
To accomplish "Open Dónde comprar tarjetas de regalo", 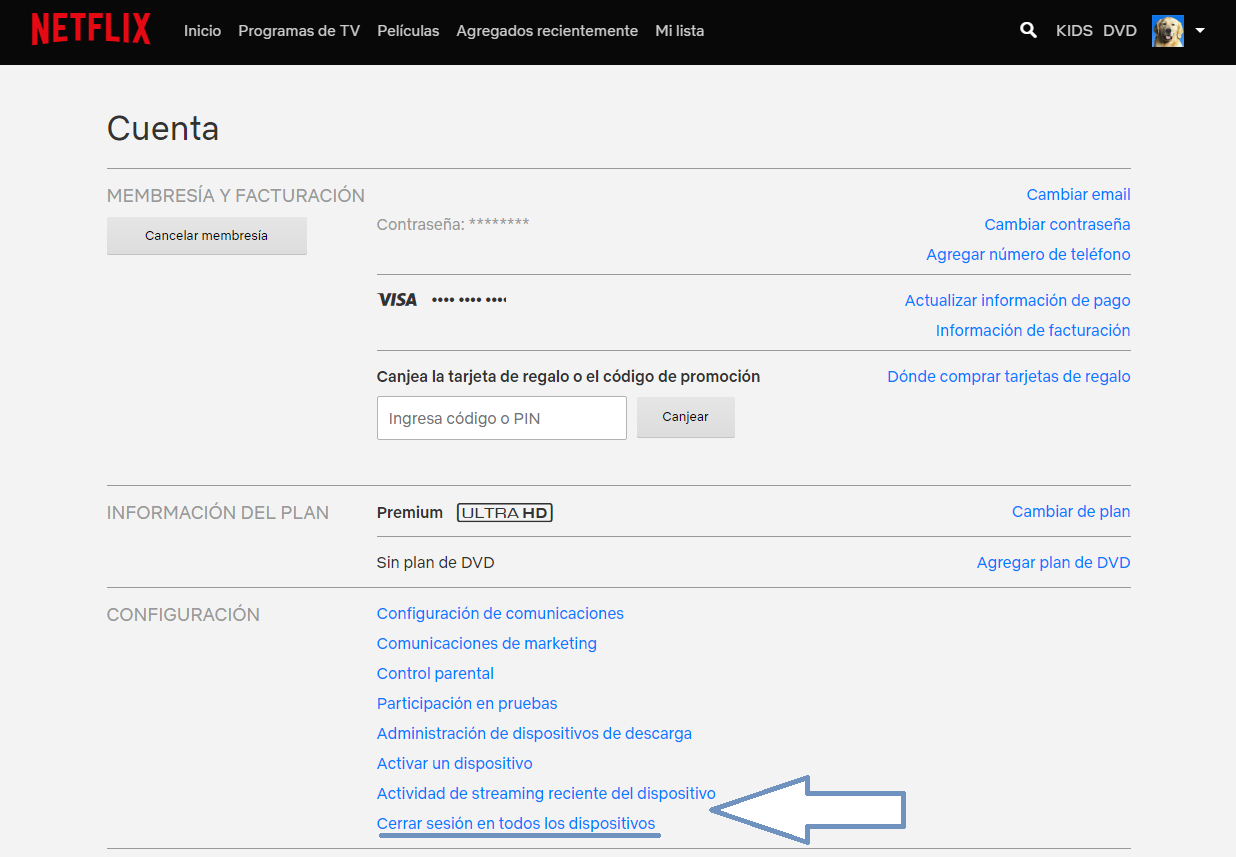I will tap(1009, 377).
